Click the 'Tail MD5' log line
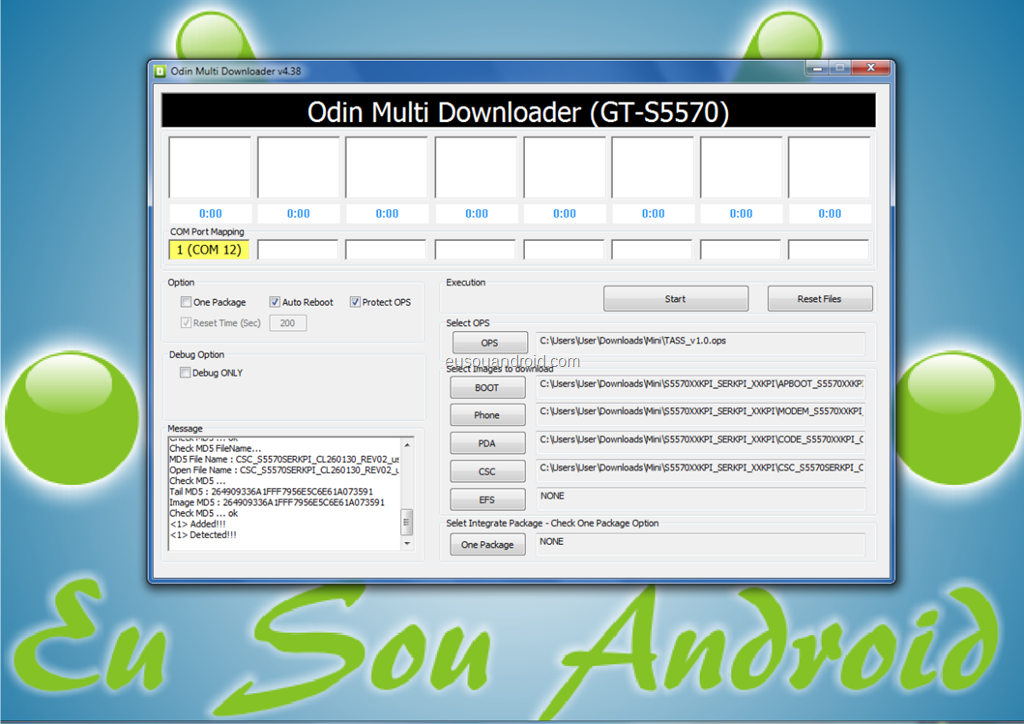Image resolution: width=1024 pixels, height=724 pixels. pos(271,492)
